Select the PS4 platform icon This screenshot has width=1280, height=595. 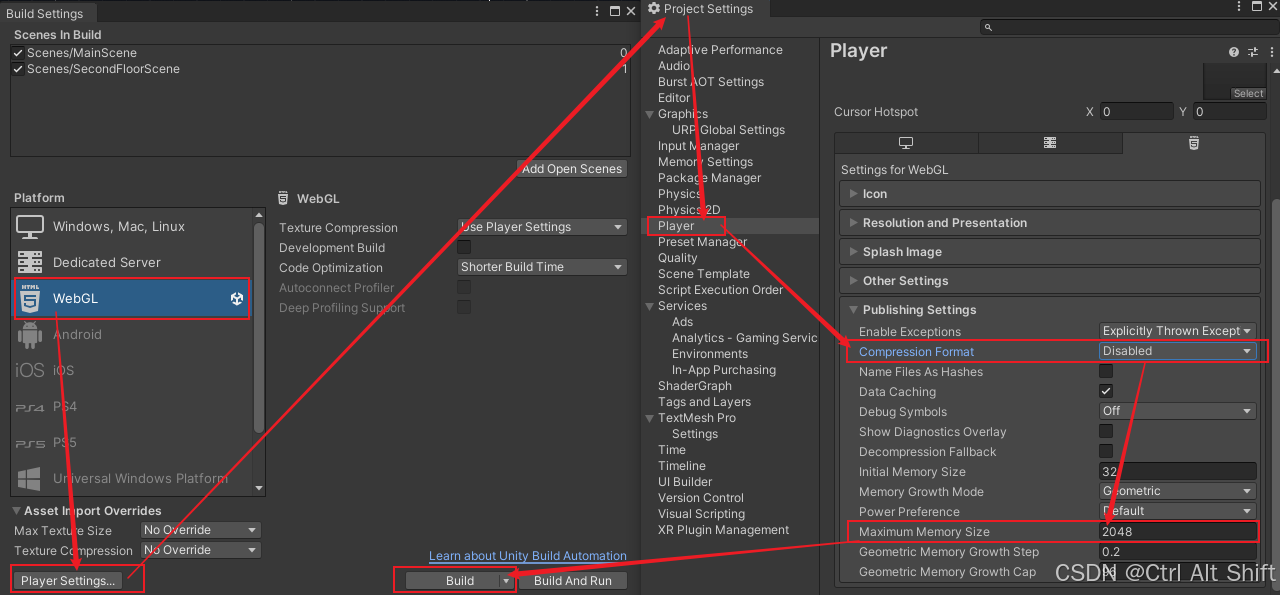(x=30, y=407)
